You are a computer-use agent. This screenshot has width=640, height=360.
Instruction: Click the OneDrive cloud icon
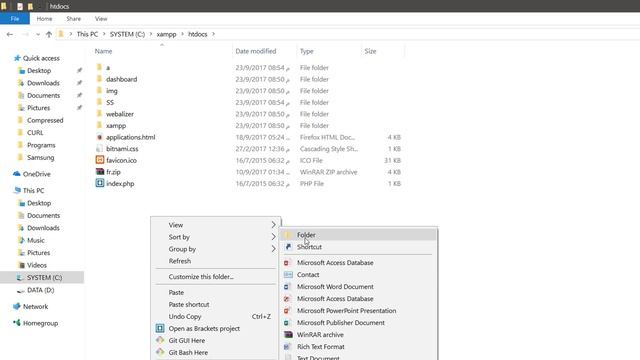point(17,173)
